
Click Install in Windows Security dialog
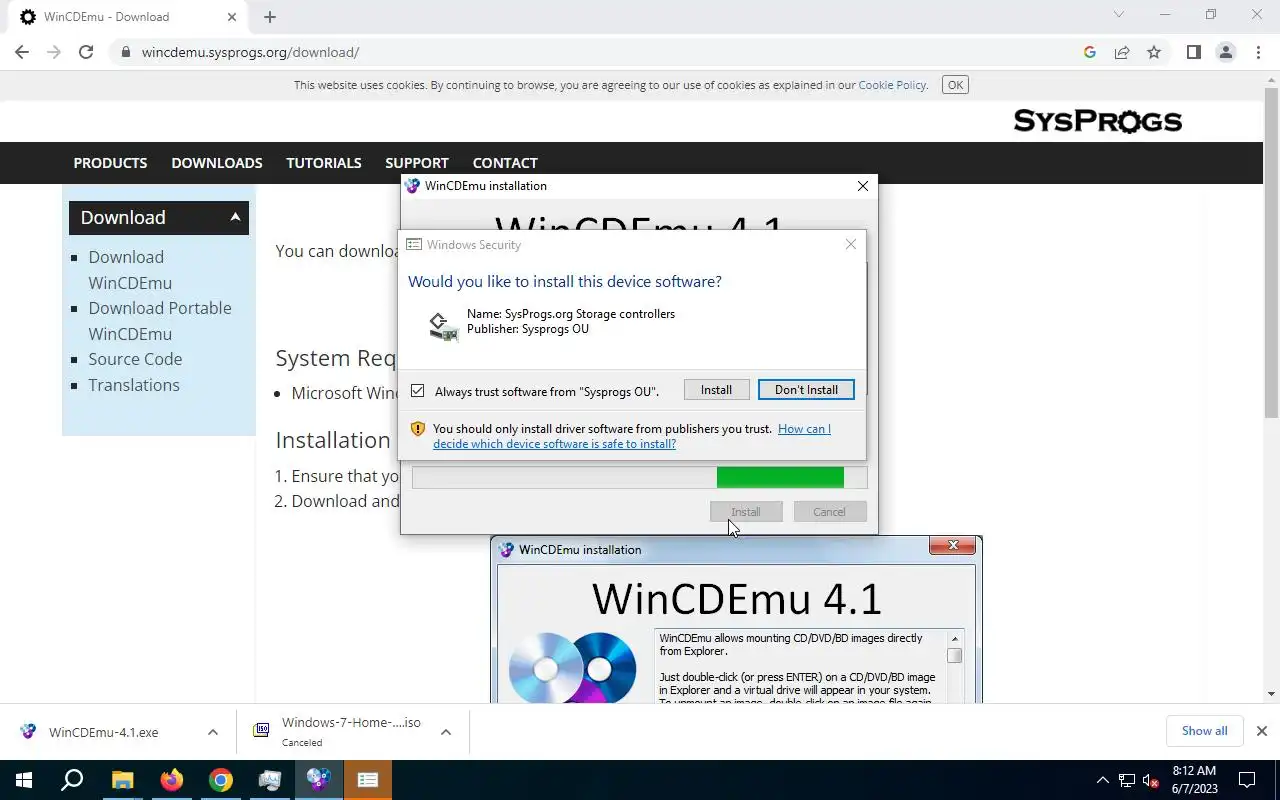click(x=716, y=390)
